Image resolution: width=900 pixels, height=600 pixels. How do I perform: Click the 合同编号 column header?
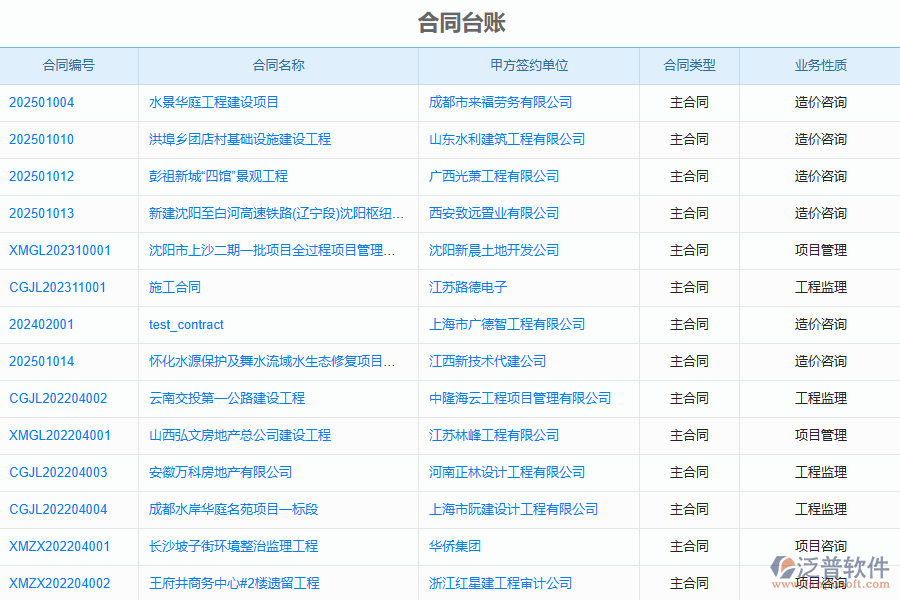click(x=69, y=65)
